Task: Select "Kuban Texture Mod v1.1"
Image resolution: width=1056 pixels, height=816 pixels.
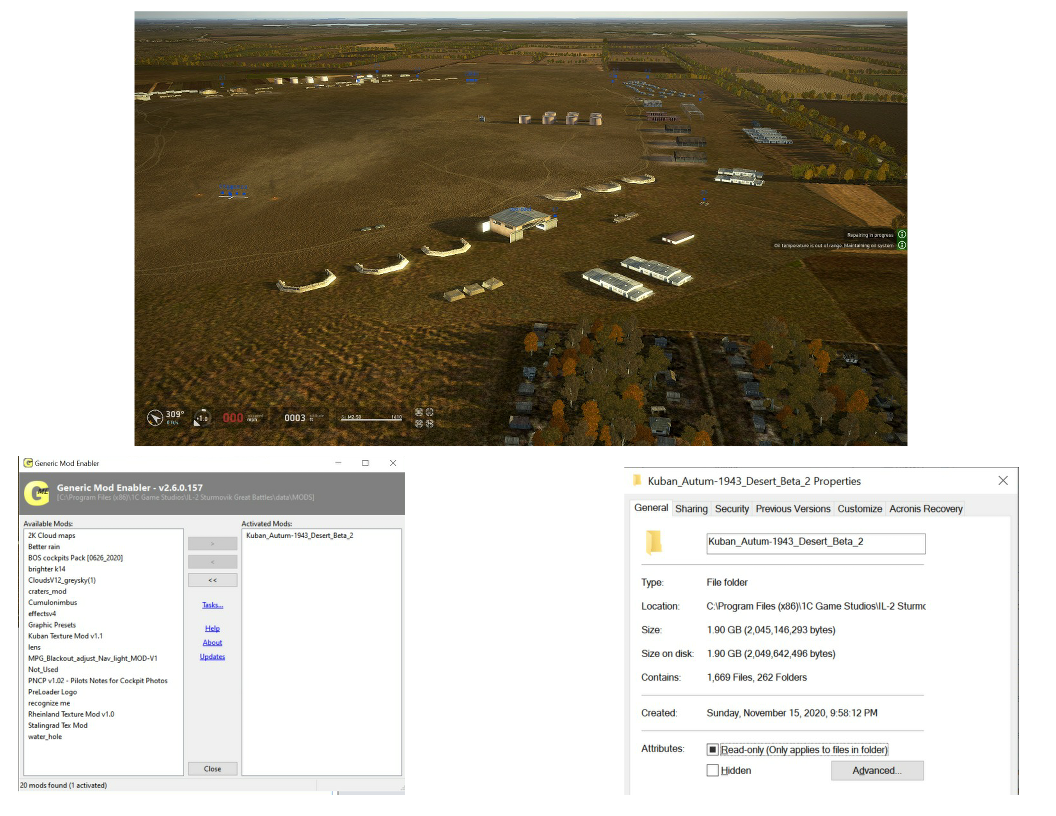Action: (65, 636)
